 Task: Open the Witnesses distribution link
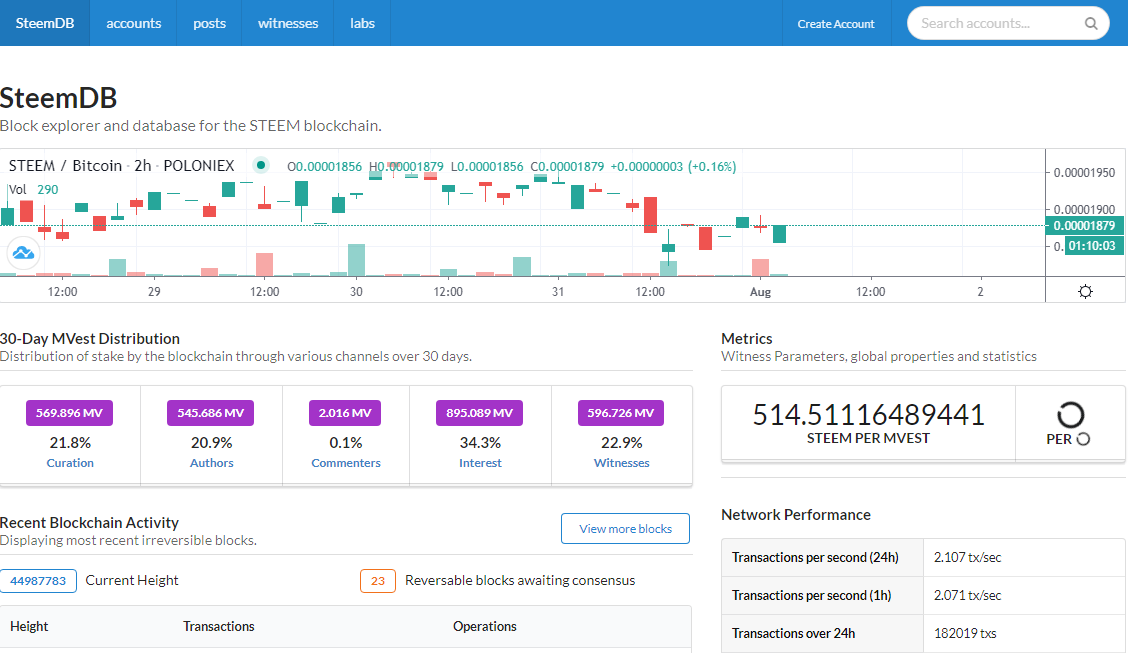622,463
